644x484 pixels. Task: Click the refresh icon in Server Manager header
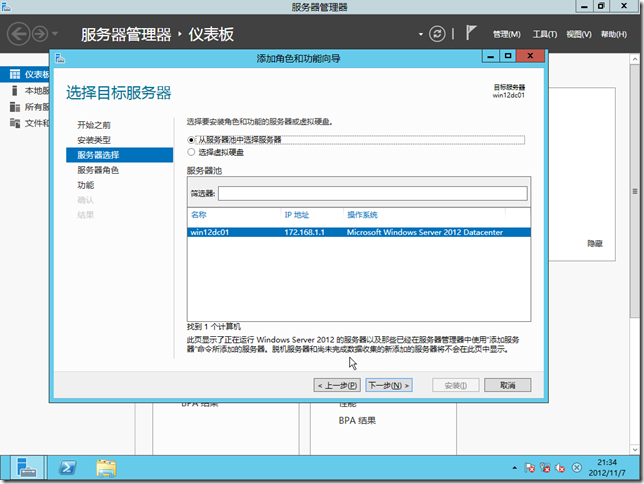tap(437, 34)
